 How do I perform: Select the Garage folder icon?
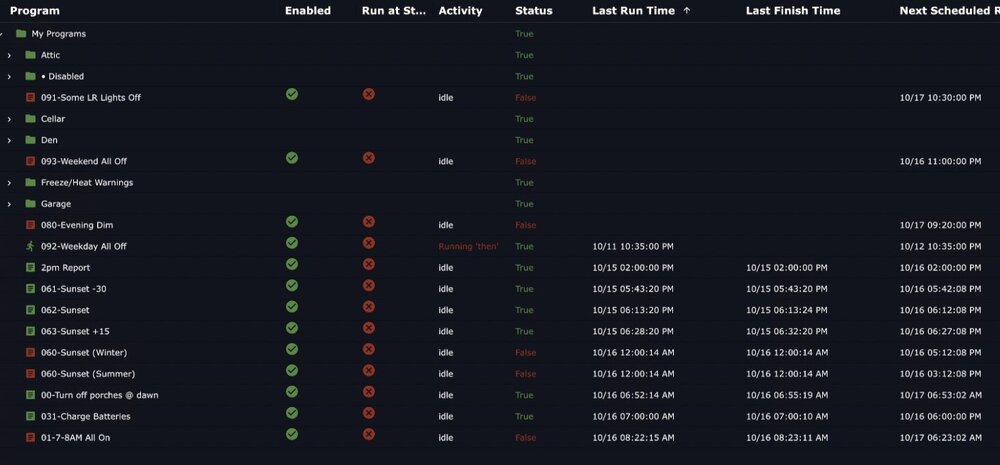(30, 204)
